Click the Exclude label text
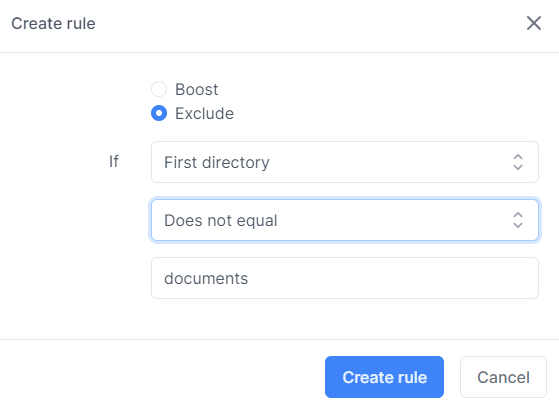Image resolution: width=559 pixels, height=407 pixels. [x=204, y=114]
